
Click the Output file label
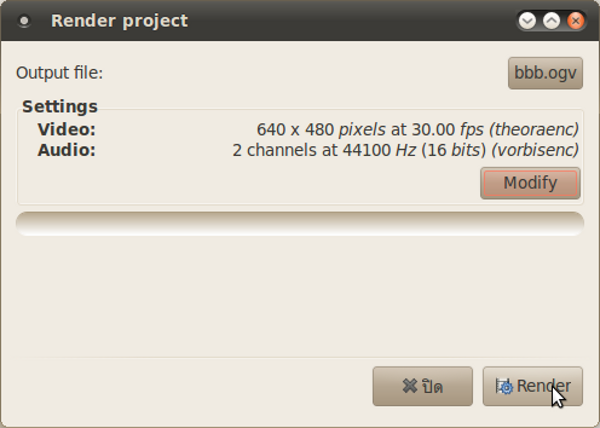click(59, 73)
